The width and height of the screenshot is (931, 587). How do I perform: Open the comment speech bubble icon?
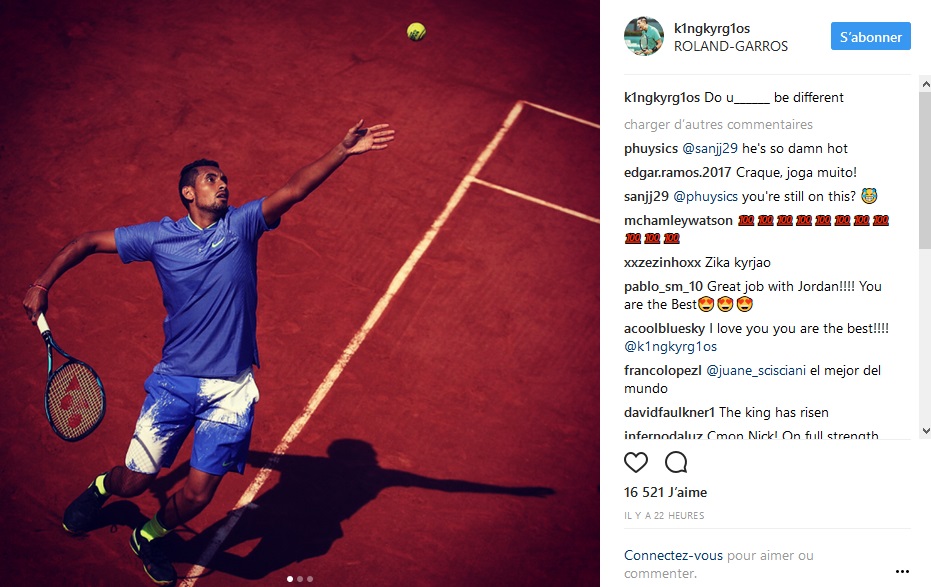[x=676, y=462]
